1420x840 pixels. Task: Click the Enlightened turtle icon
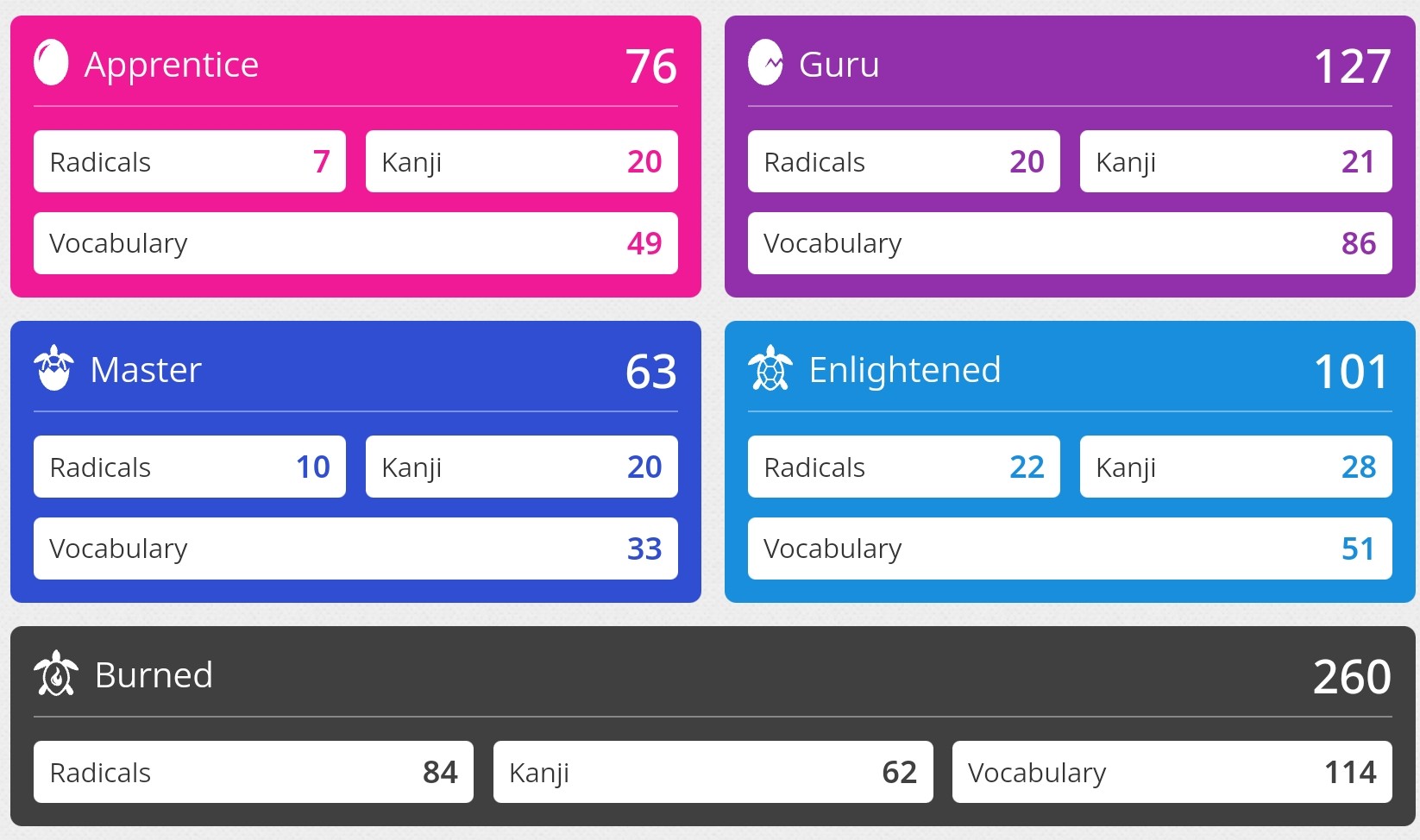[x=770, y=368]
